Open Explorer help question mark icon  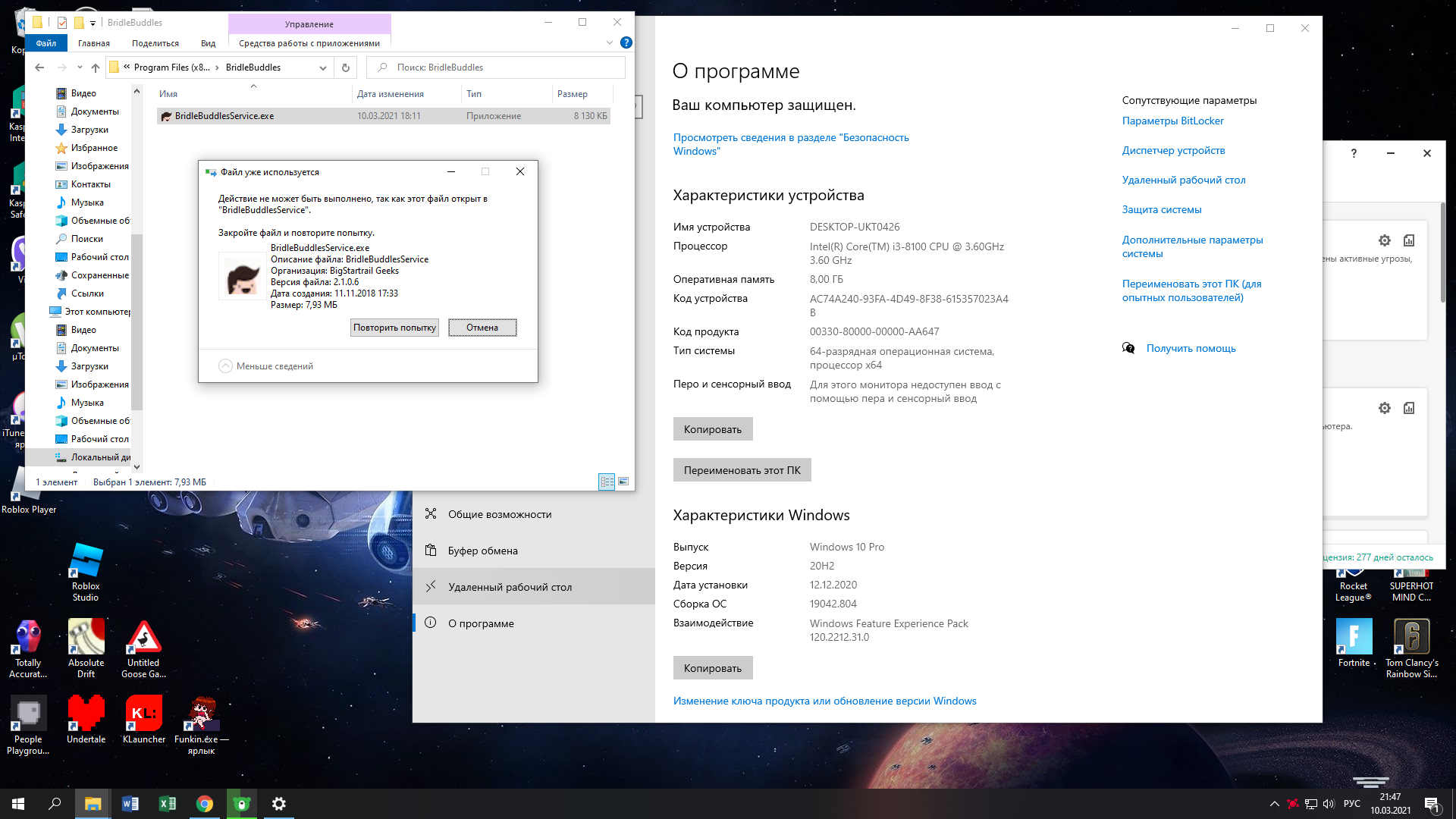coord(626,42)
